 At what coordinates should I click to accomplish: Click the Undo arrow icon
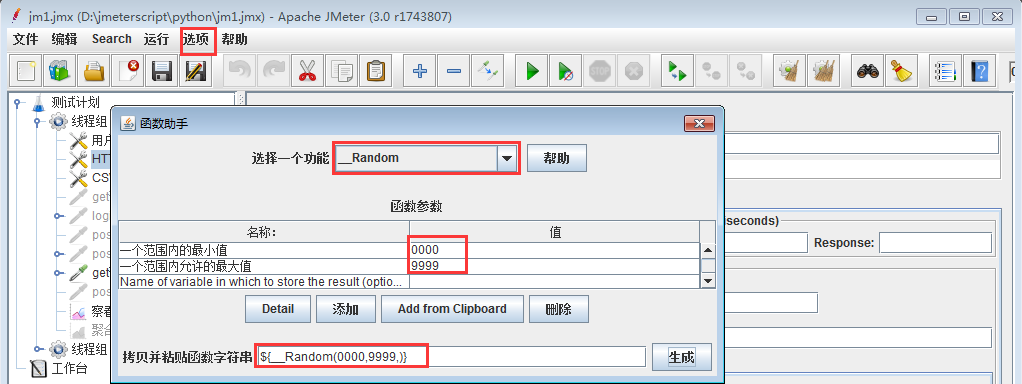(239, 70)
